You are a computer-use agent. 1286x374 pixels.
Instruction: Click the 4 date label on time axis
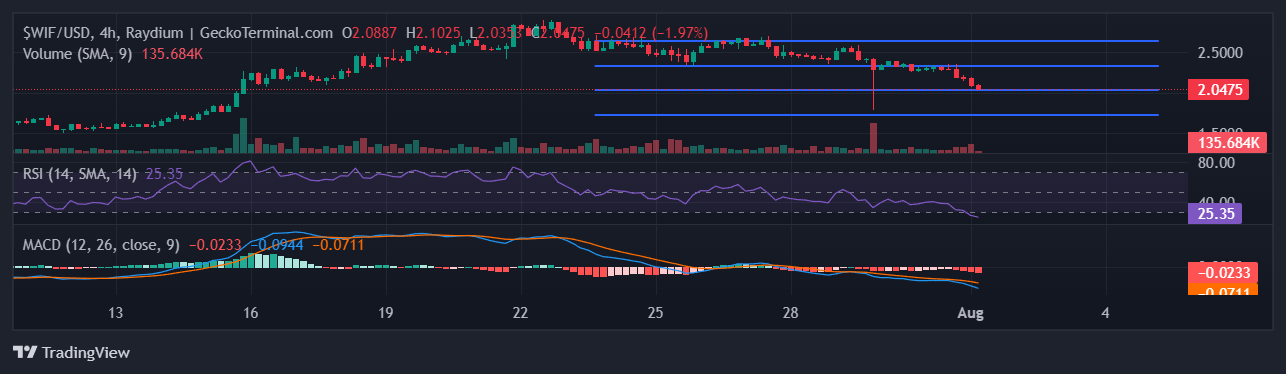click(x=1105, y=313)
